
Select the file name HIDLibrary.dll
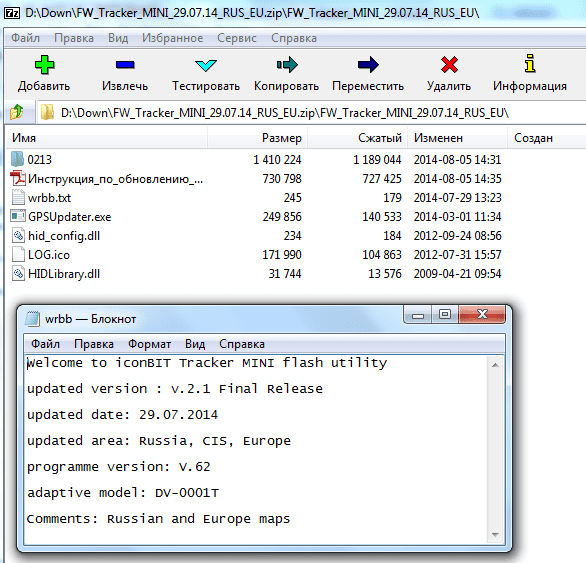click(x=64, y=274)
